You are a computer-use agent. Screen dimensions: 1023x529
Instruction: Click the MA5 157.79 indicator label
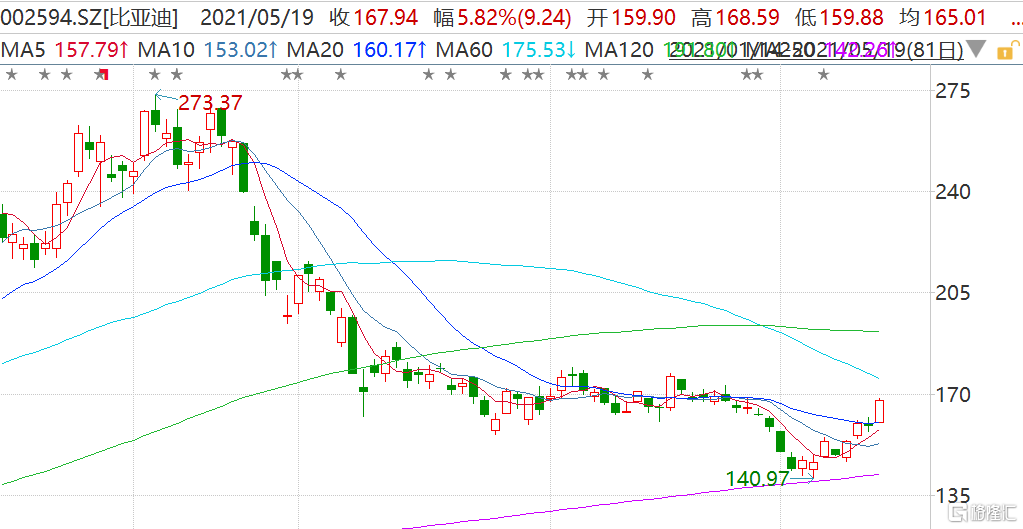64,50
